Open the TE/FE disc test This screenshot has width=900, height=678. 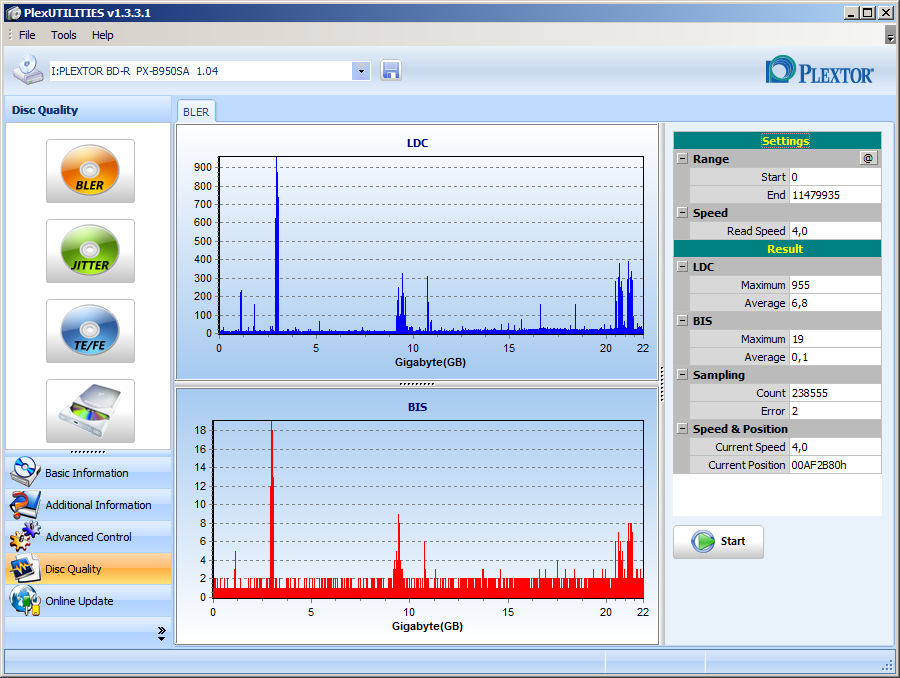click(90, 331)
